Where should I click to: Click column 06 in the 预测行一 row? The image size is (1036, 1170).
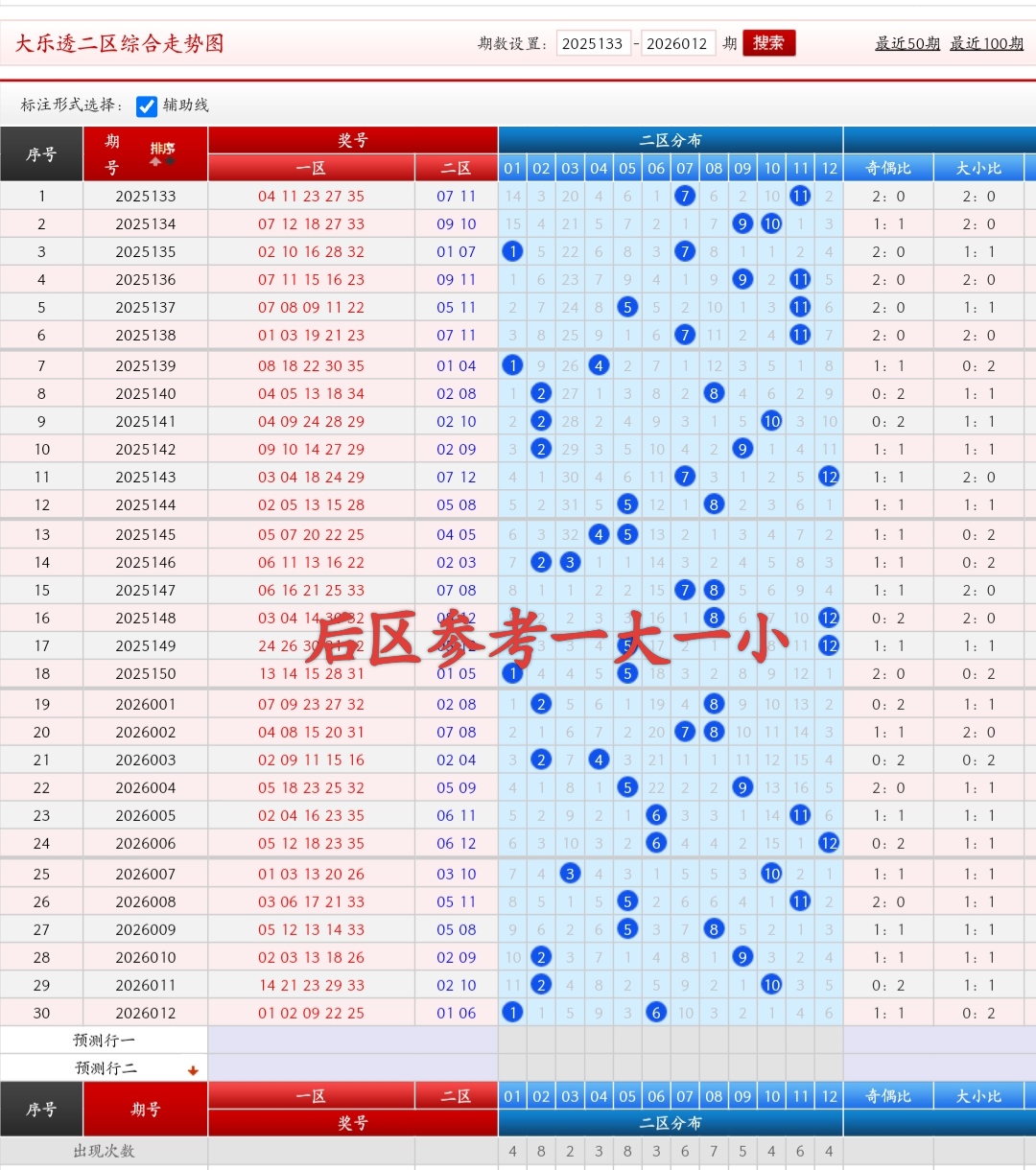point(656,1041)
